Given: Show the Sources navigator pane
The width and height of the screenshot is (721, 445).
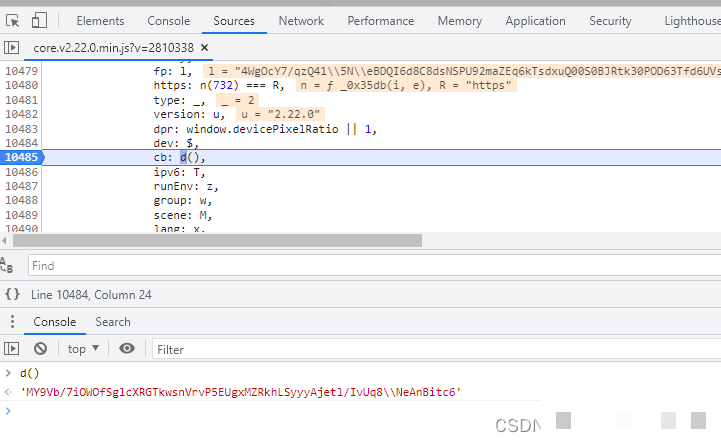Looking at the screenshot, I should 12,47.
